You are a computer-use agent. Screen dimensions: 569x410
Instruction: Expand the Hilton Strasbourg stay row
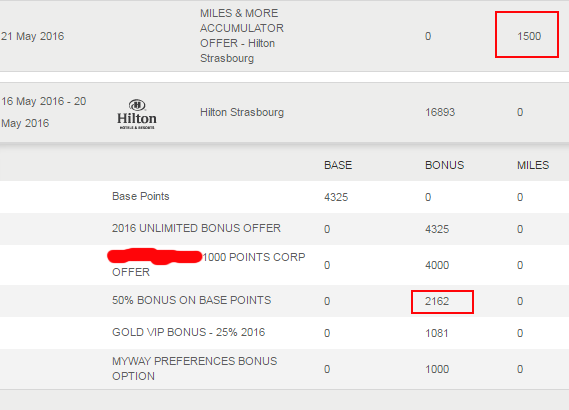(x=284, y=112)
